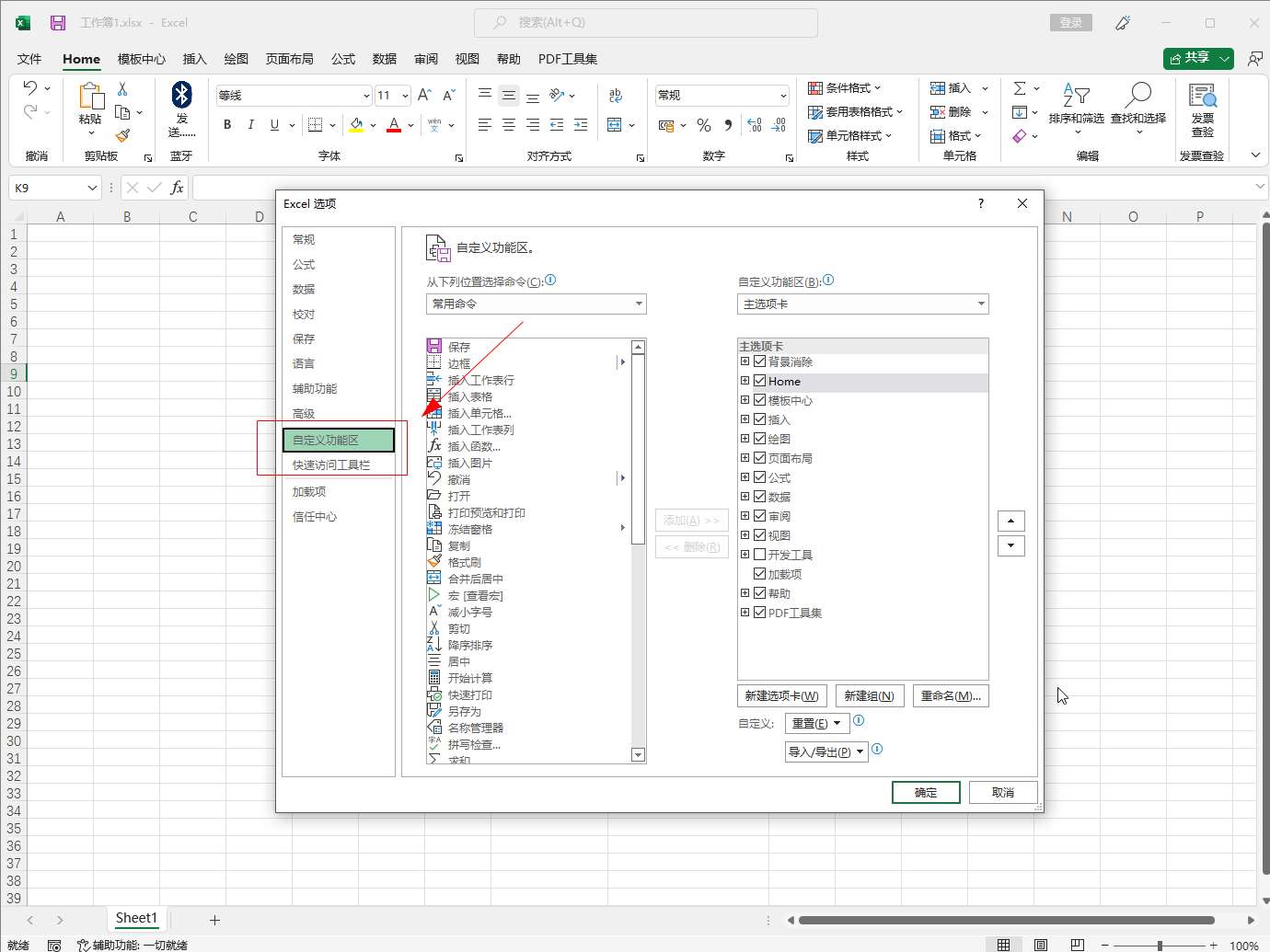Click the dialog help question mark
Screen dimensions: 1270x952
click(x=981, y=203)
